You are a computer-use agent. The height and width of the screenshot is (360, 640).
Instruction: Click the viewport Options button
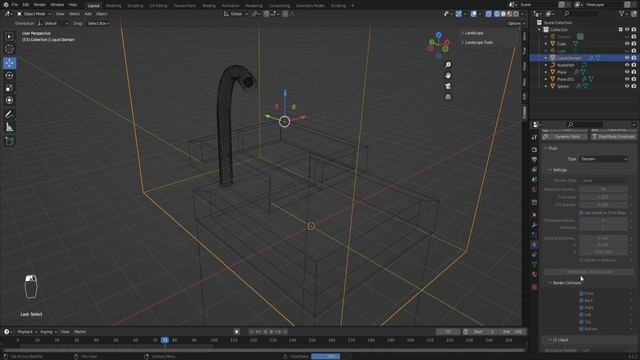pyautogui.click(x=516, y=24)
